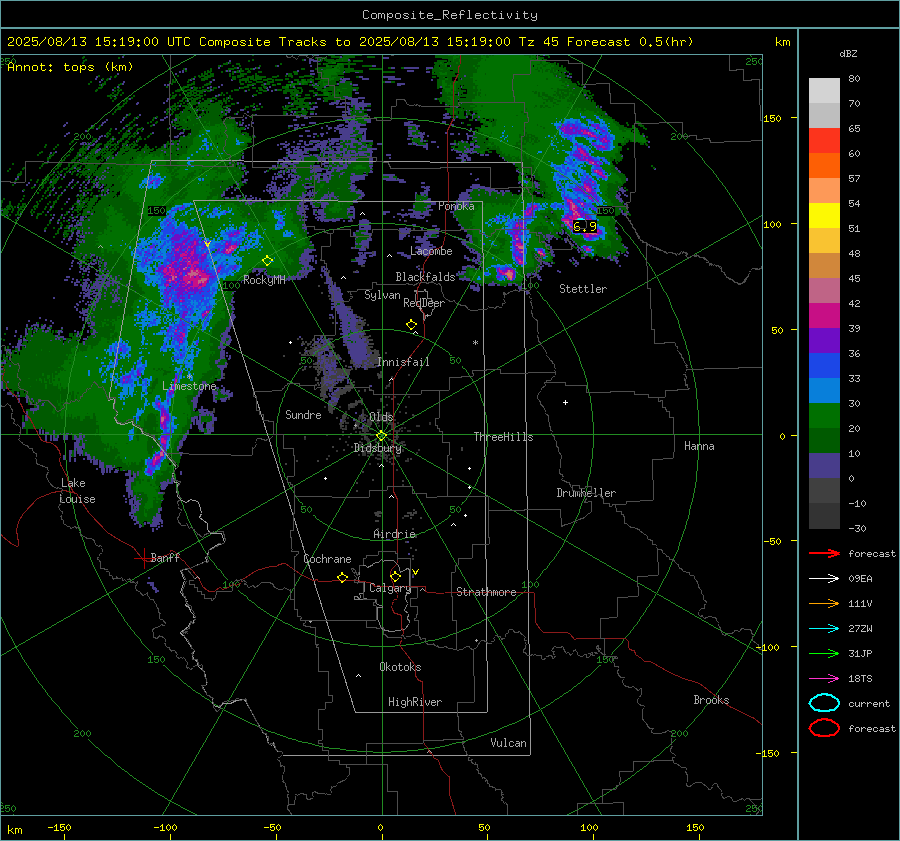900x841 pixels.
Task: Click the Strathmore city label
Action: click(486, 592)
